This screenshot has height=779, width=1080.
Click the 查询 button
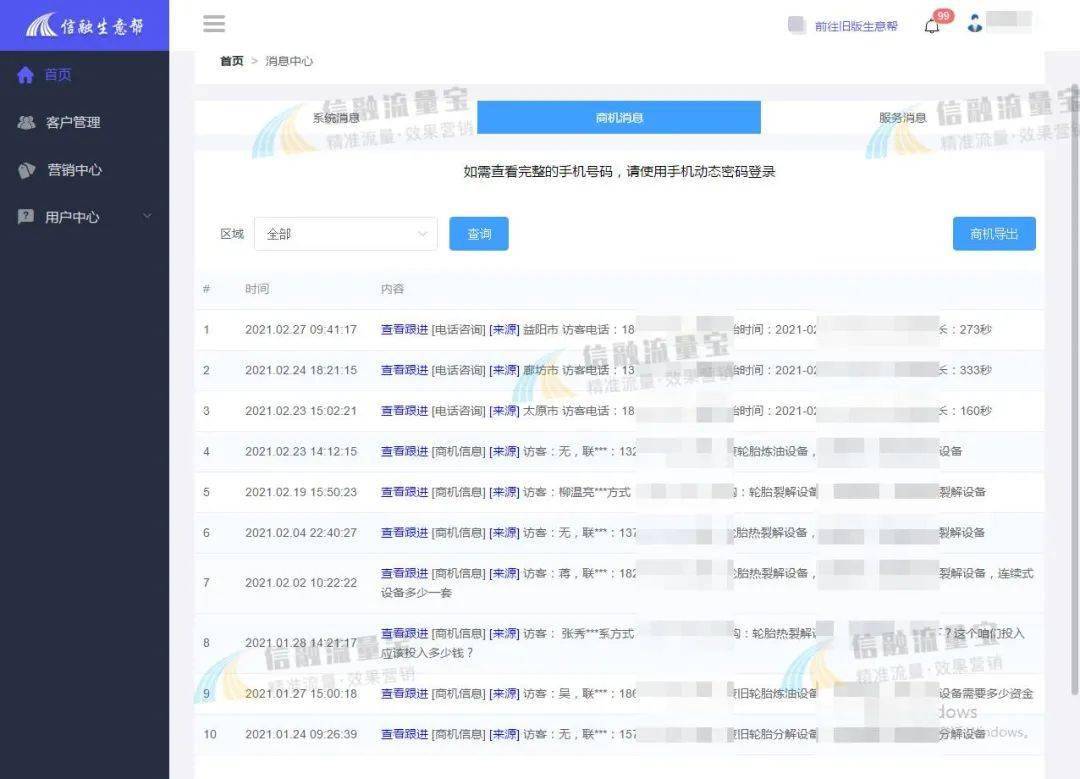[x=479, y=234]
